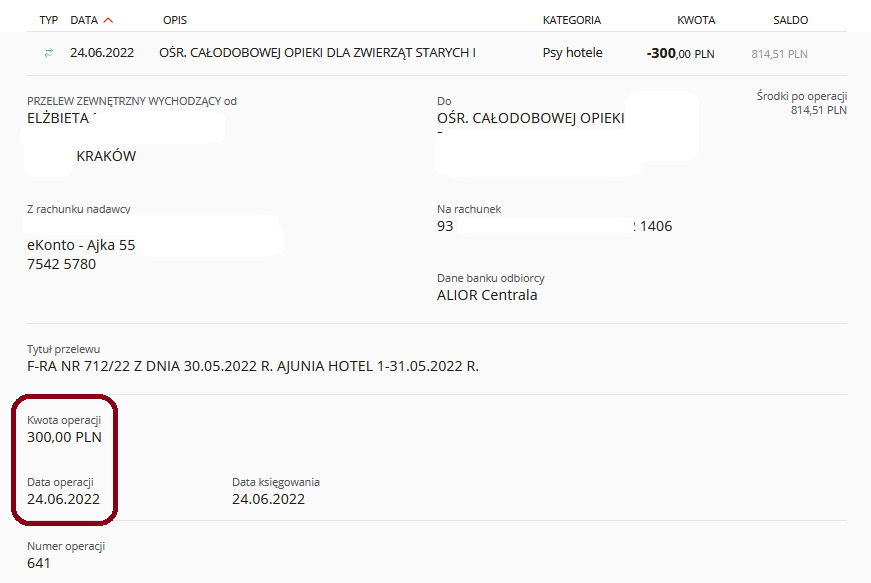Screen dimensions: 871x583
Task: Click the operation number 641
Action: pos(39,563)
